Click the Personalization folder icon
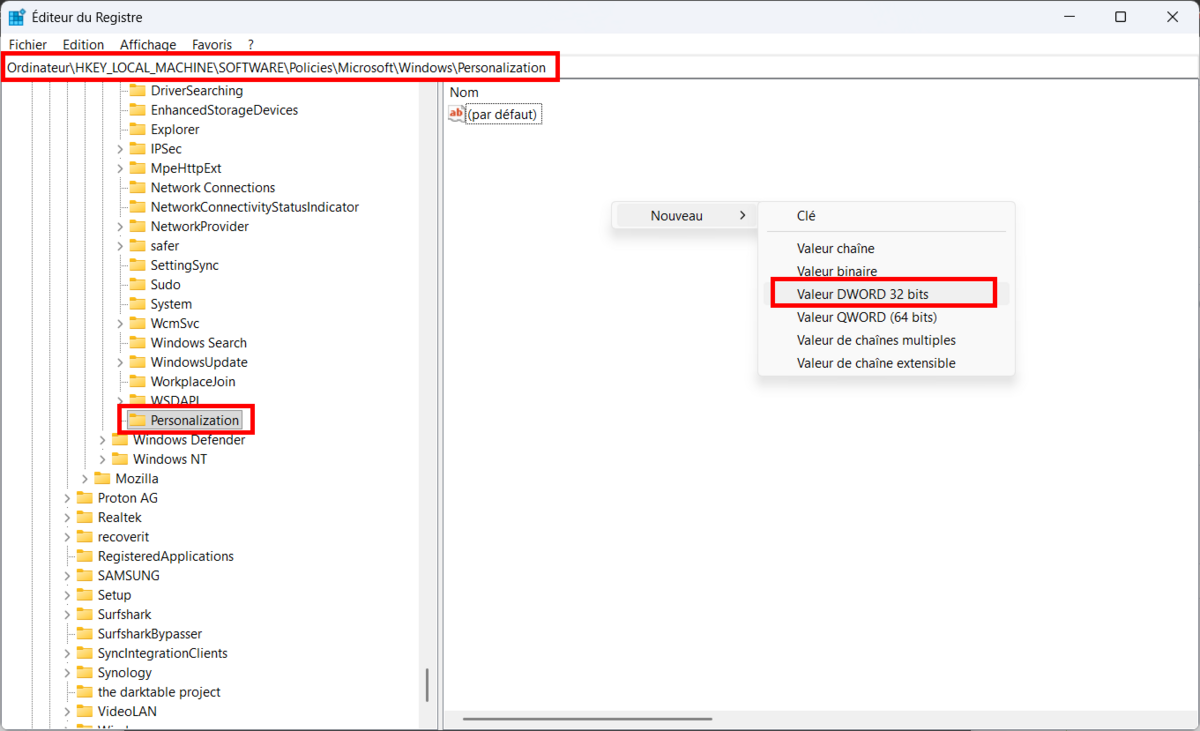The height and width of the screenshot is (731, 1200). (x=137, y=420)
